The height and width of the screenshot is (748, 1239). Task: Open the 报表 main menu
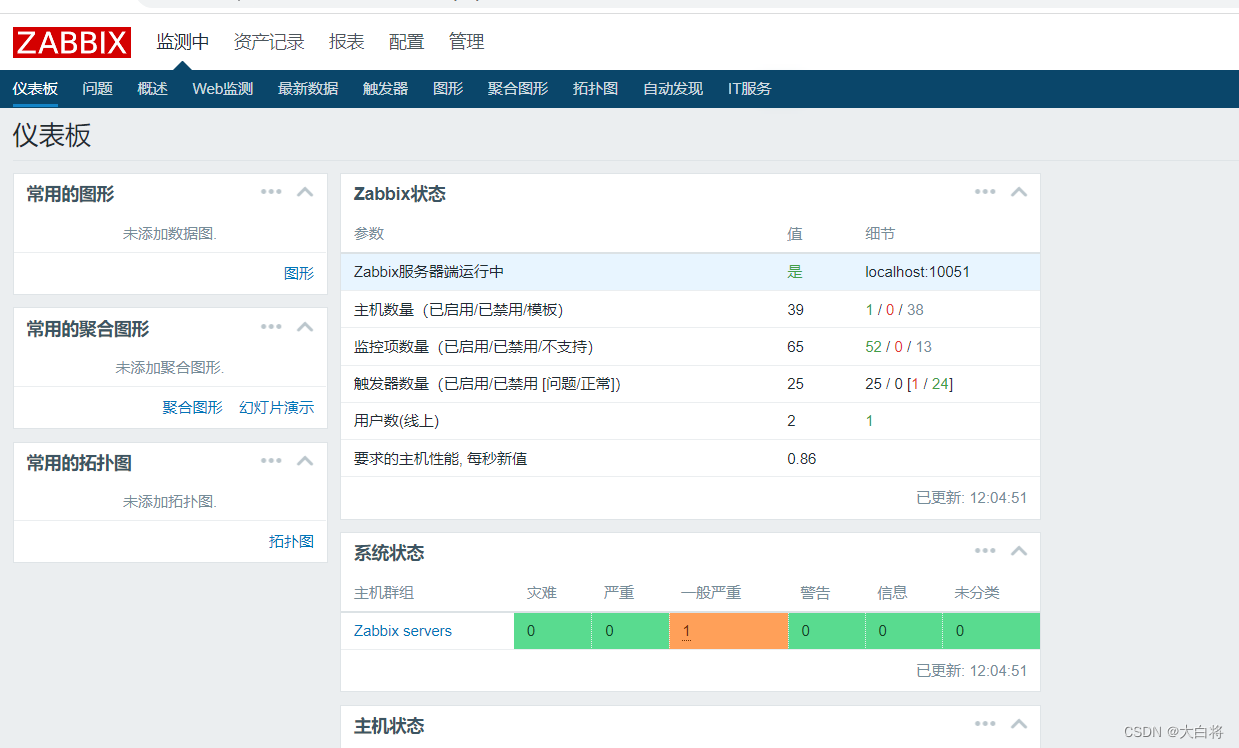point(347,42)
